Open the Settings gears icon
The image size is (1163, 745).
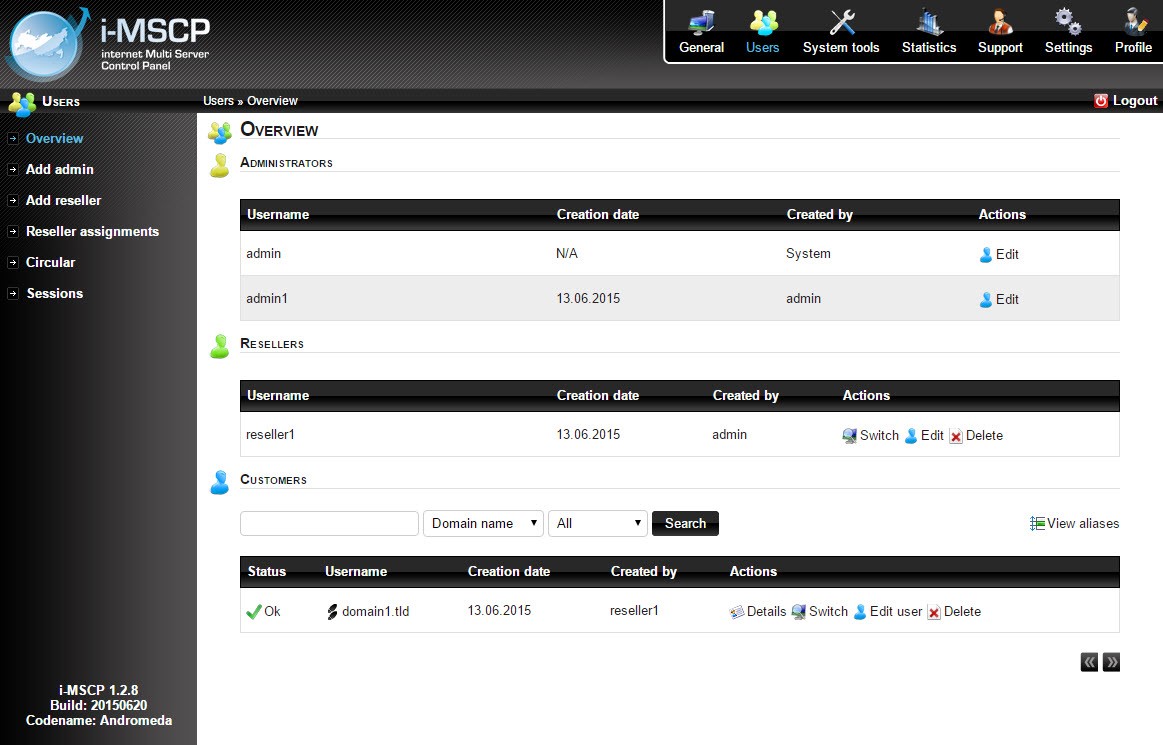tap(1068, 23)
